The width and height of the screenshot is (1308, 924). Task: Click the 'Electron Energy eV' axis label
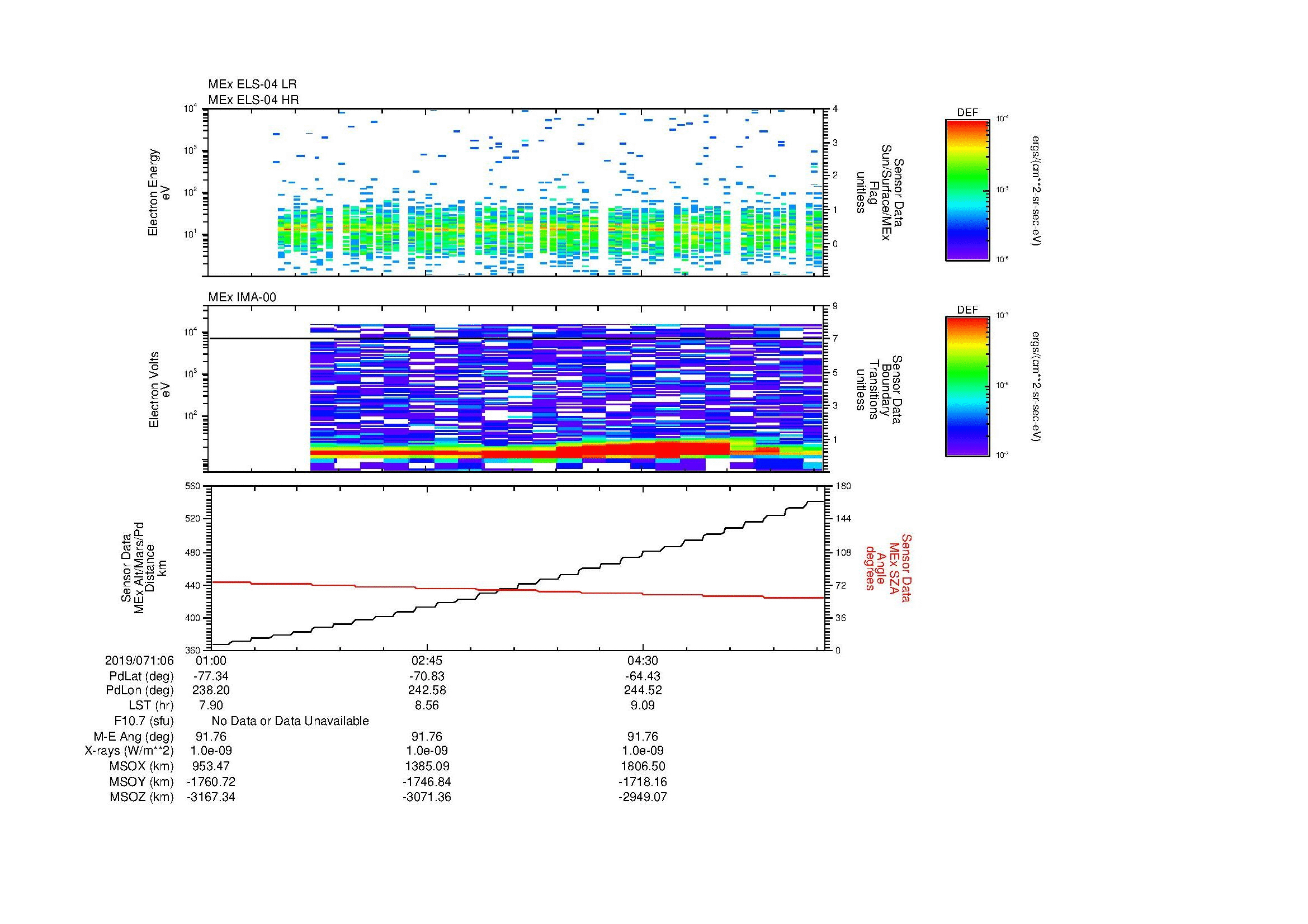[x=159, y=192]
